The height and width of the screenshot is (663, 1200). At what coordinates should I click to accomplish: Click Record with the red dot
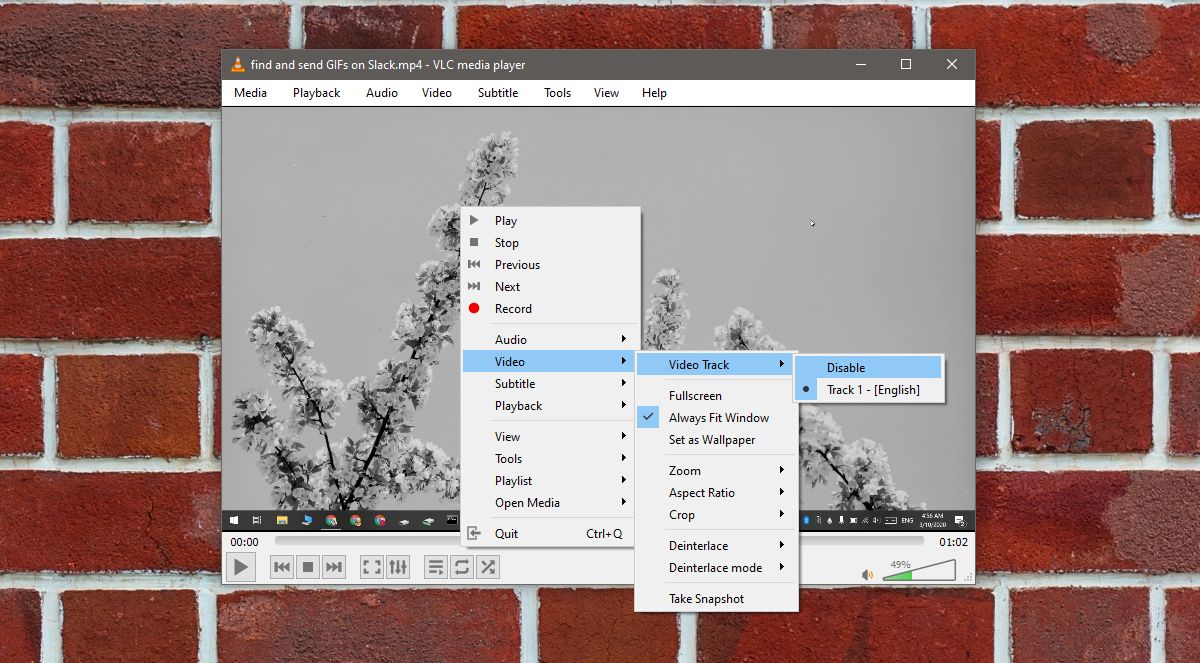click(x=550, y=309)
